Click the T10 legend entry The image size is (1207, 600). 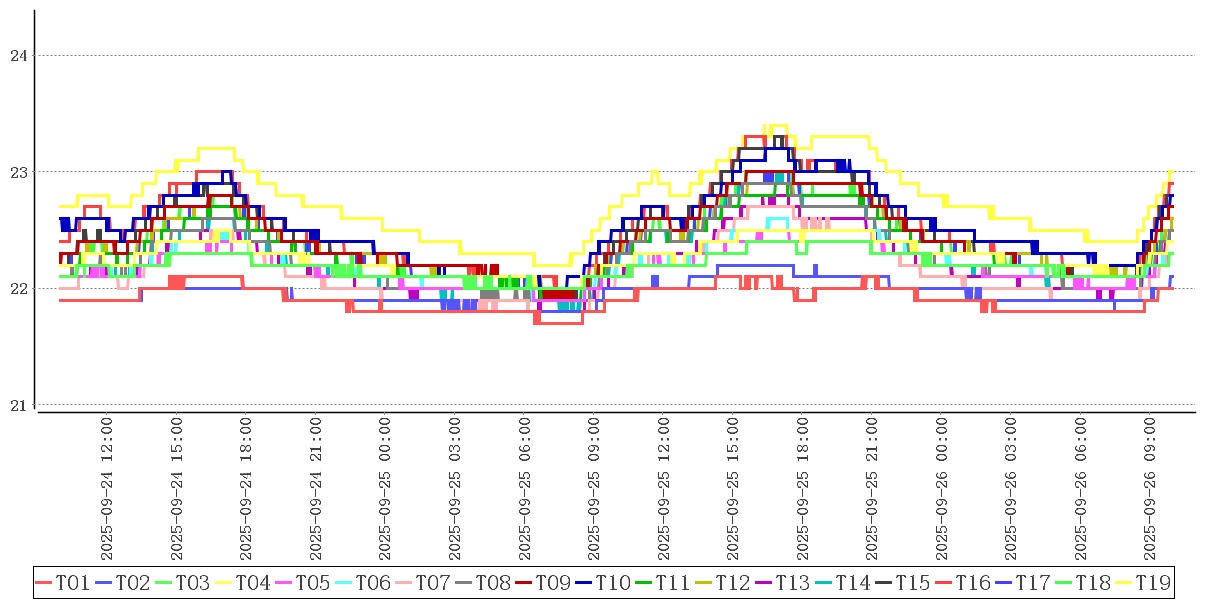(612, 582)
